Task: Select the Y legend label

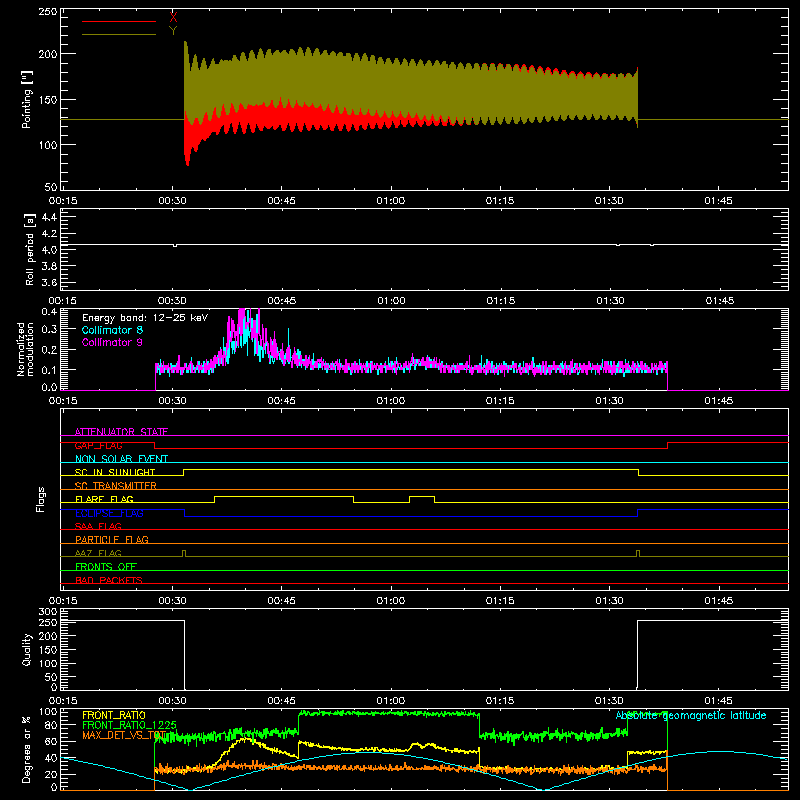Action: [x=173, y=31]
